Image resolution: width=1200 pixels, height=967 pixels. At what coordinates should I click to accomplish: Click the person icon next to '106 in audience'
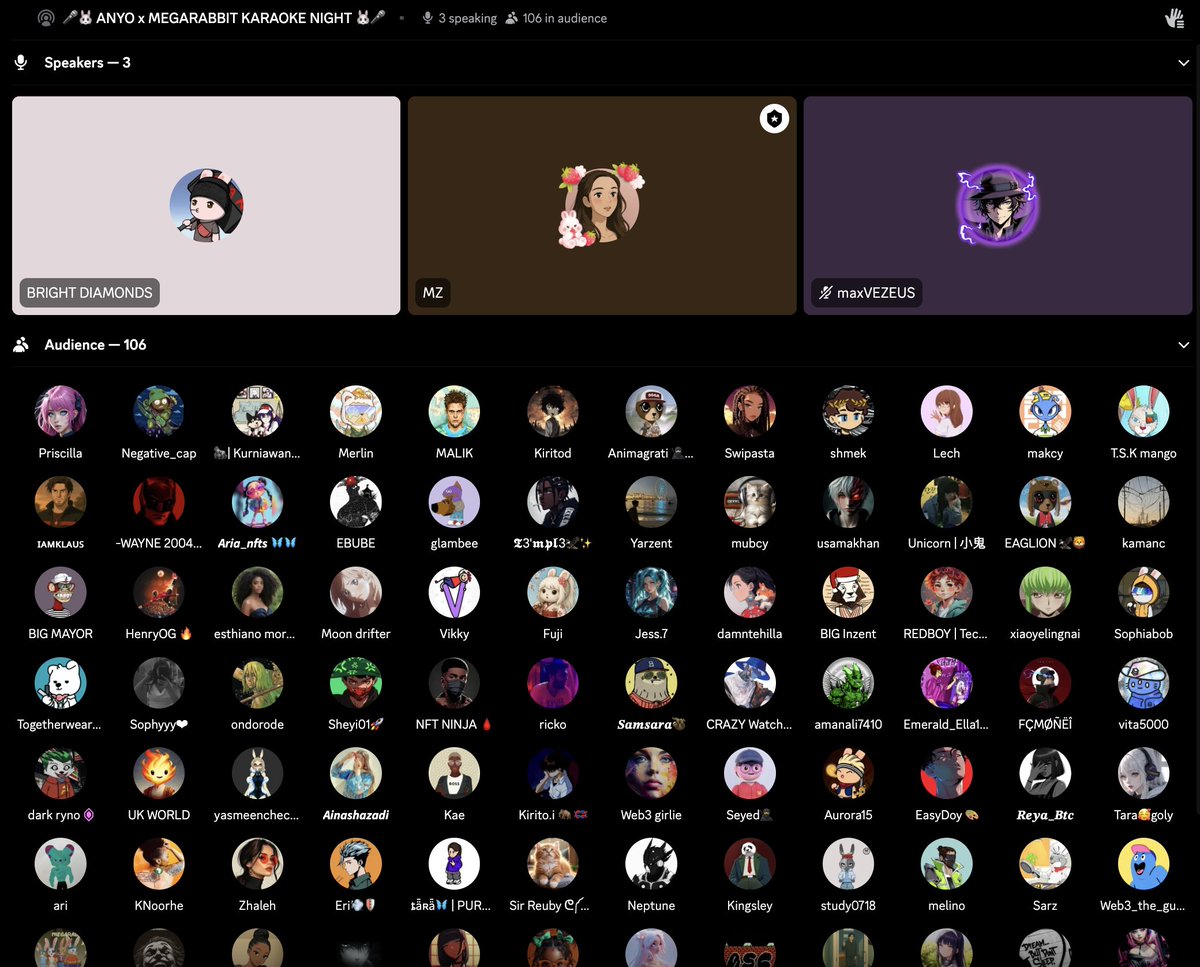[x=513, y=18]
